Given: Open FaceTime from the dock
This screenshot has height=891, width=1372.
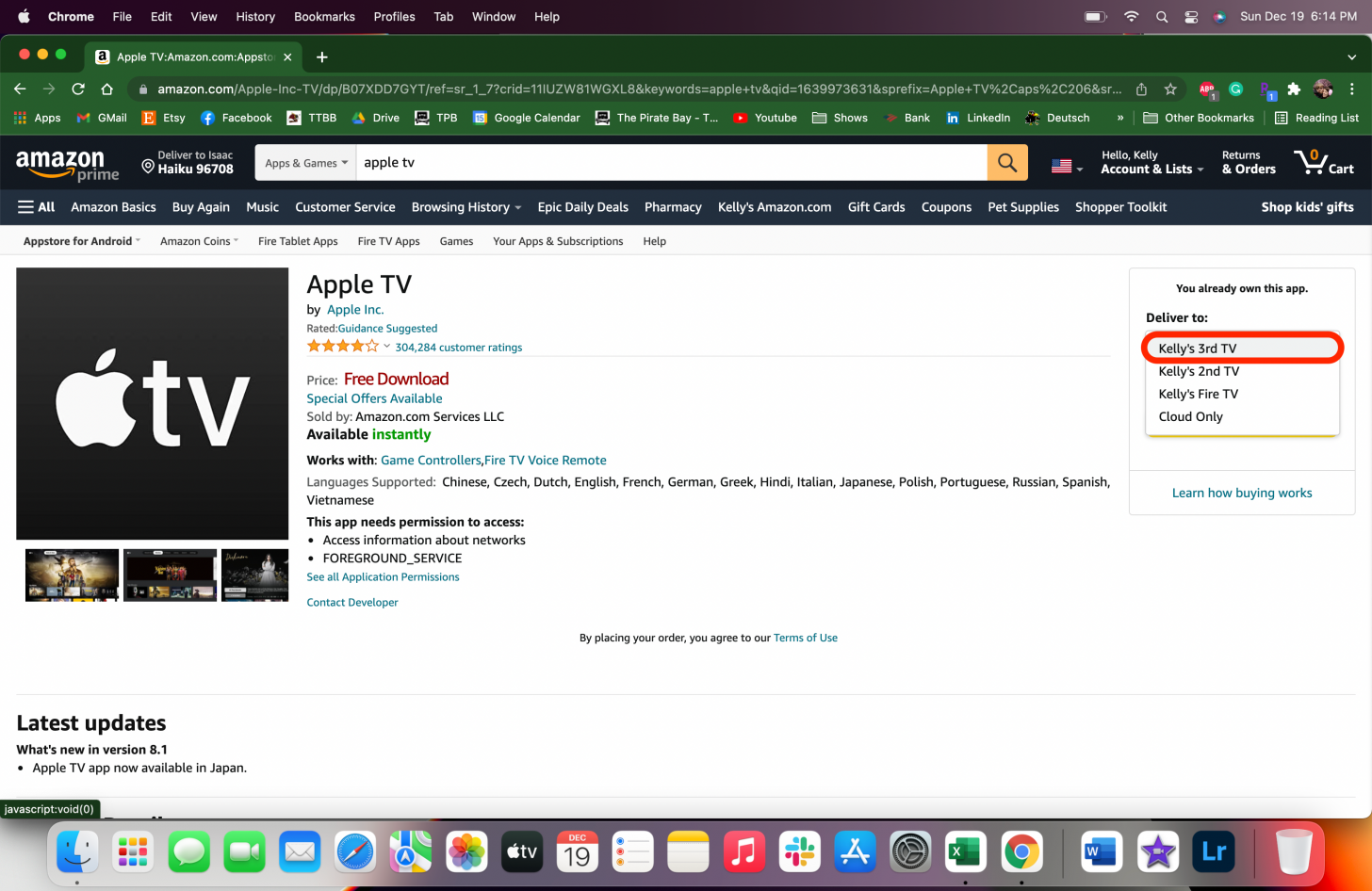Looking at the screenshot, I should 244,852.
